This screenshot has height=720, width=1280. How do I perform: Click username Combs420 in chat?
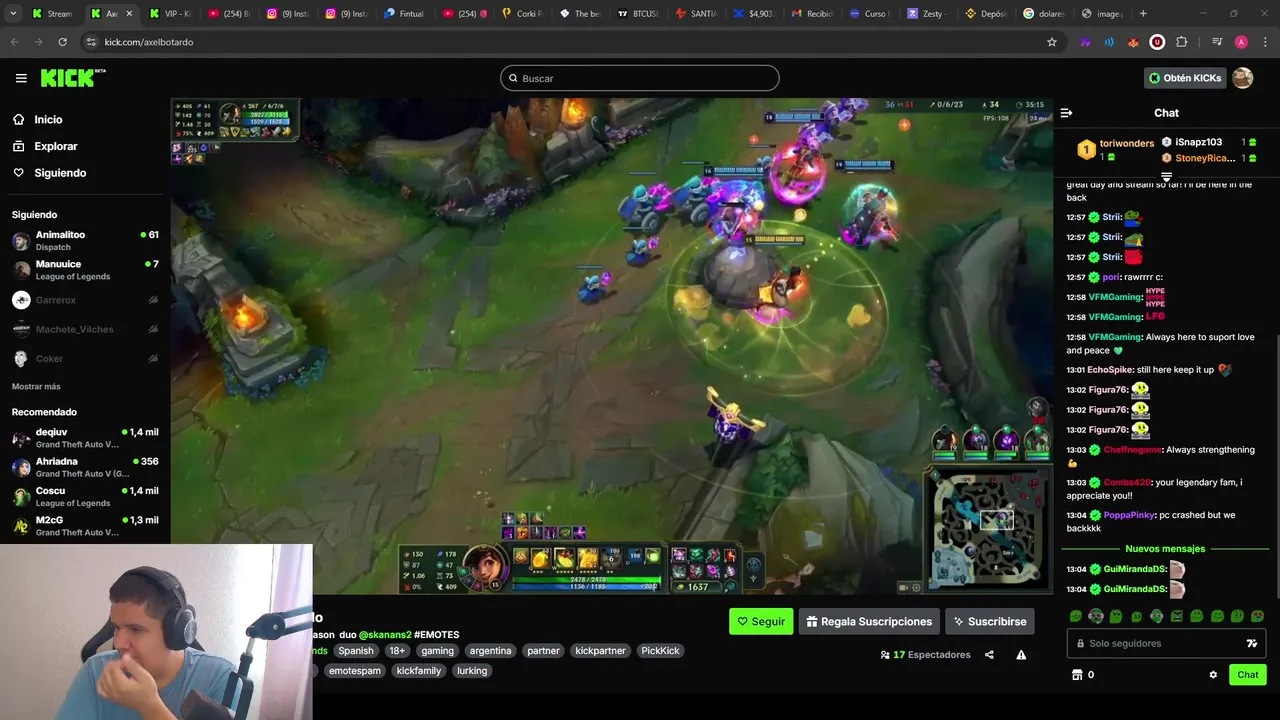[1127, 482]
